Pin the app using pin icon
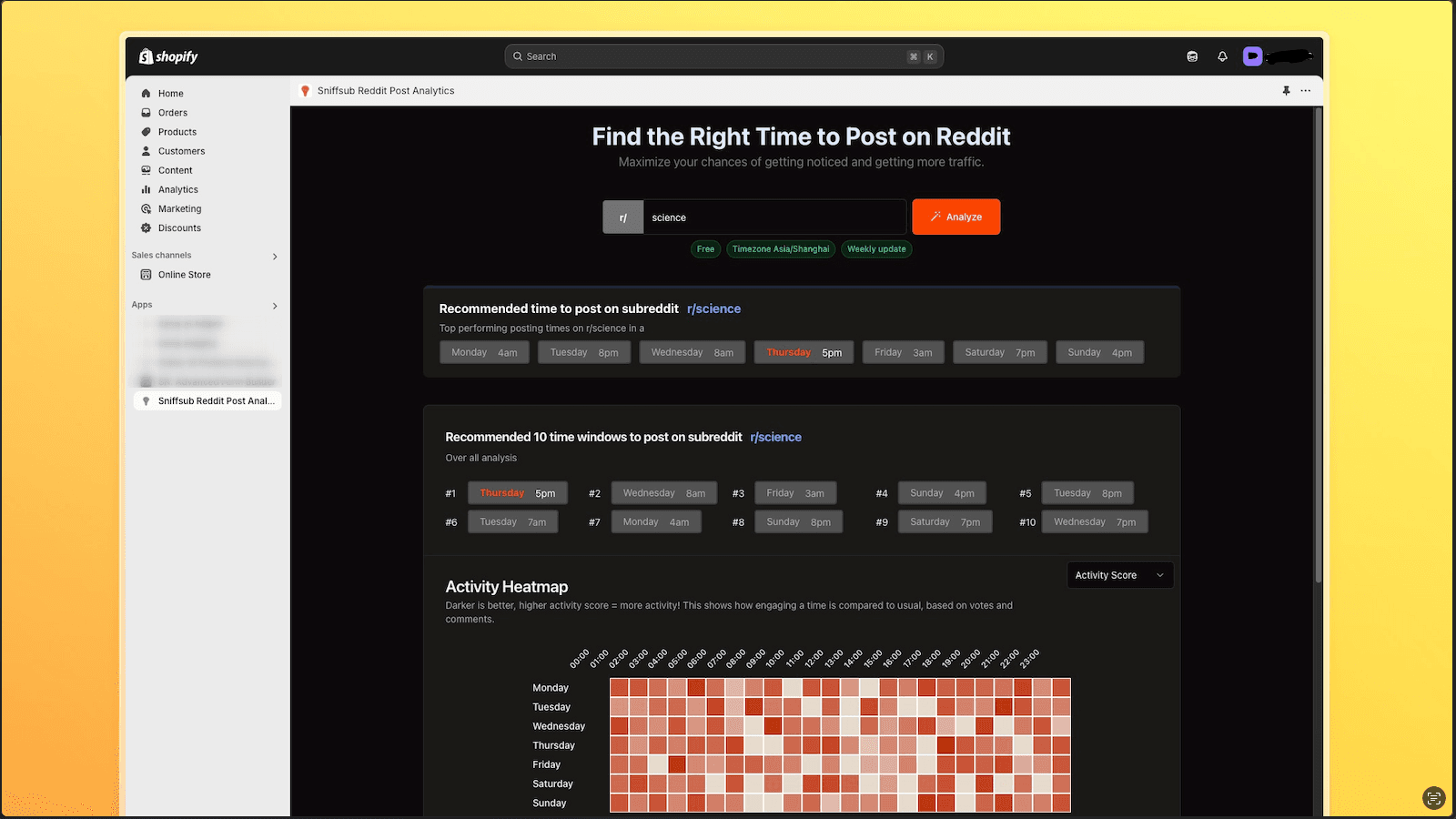Image resolution: width=1456 pixels, height=819 pixels. [x=1286, y=91]
